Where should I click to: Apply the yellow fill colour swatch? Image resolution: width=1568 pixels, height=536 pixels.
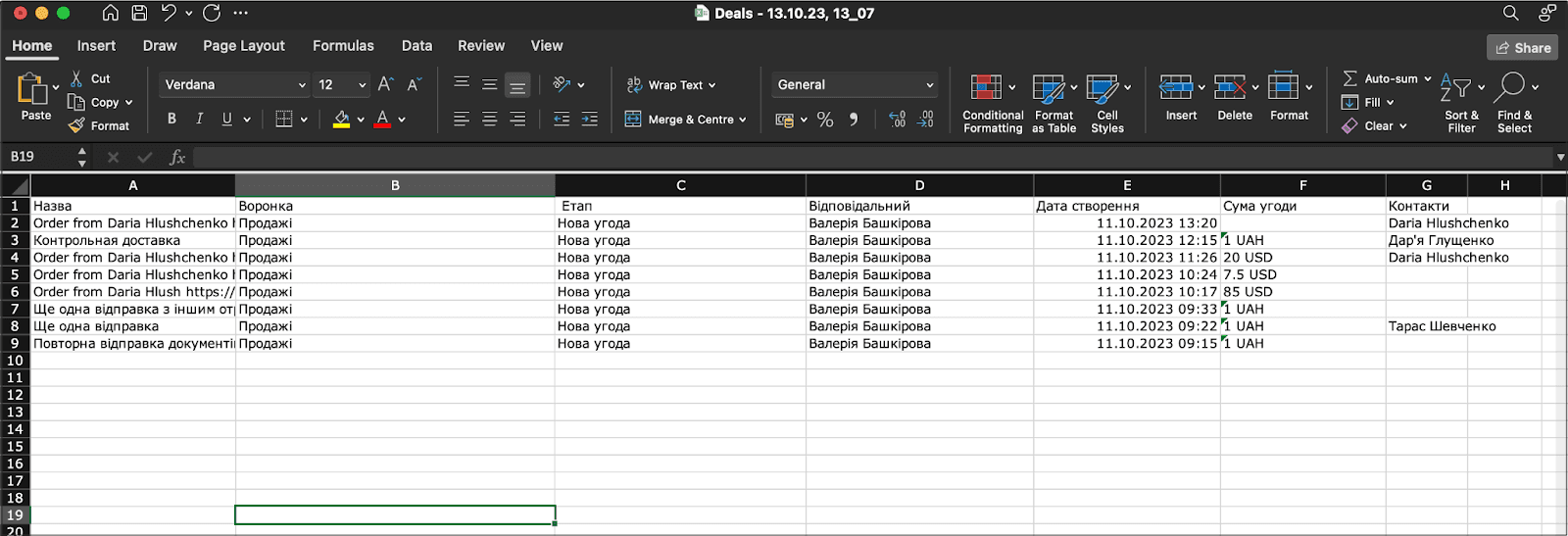[341, 119]
